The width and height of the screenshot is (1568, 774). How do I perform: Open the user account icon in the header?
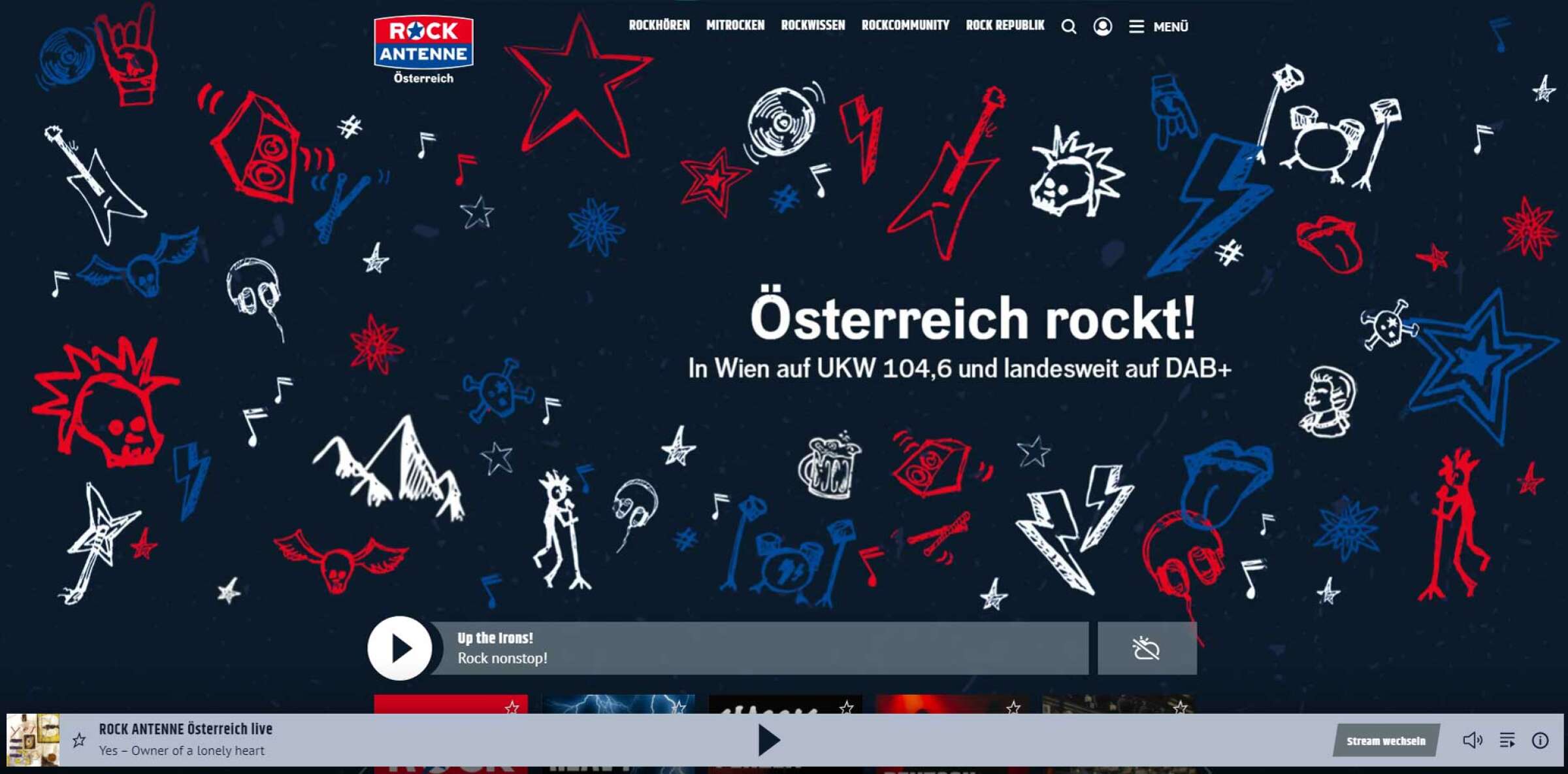[x=1103, y=27]
